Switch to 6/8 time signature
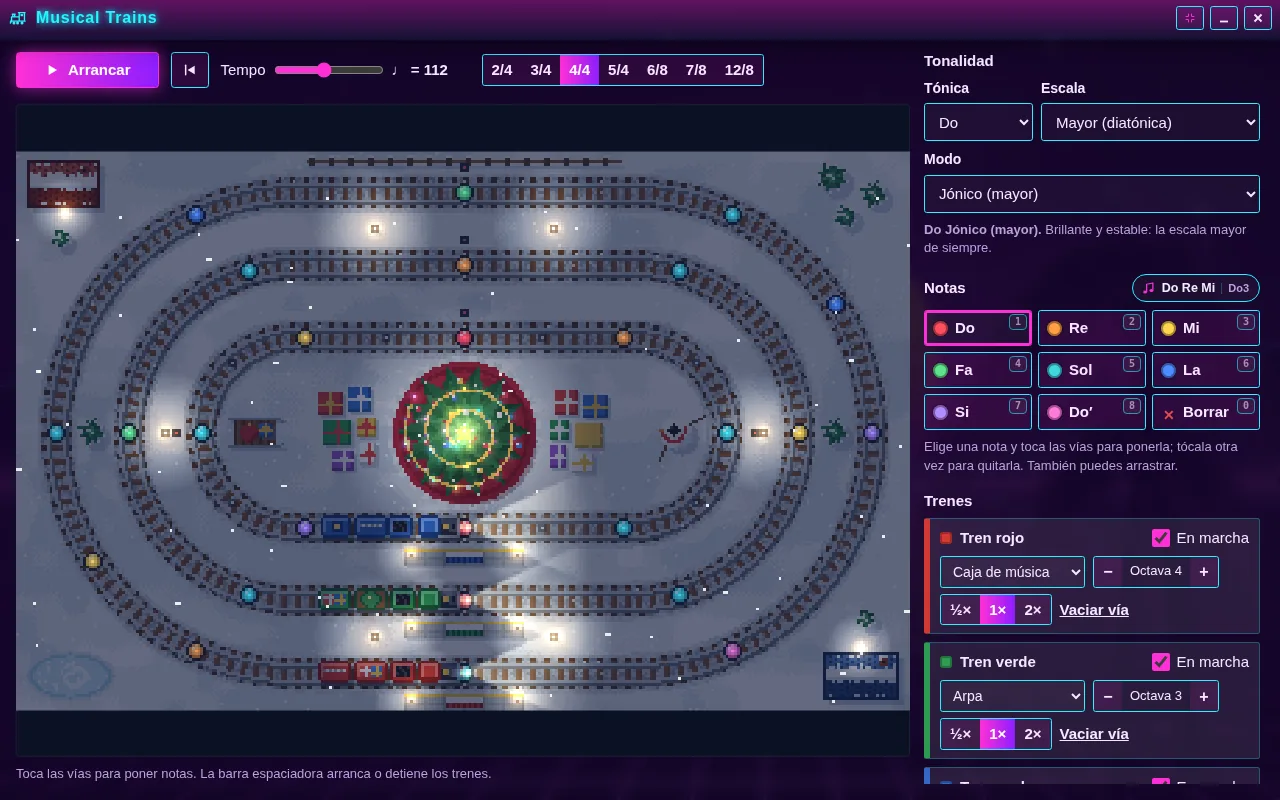Image resolution: width=1280 pixels, height=800 pixels. click(x=657, y=70)
